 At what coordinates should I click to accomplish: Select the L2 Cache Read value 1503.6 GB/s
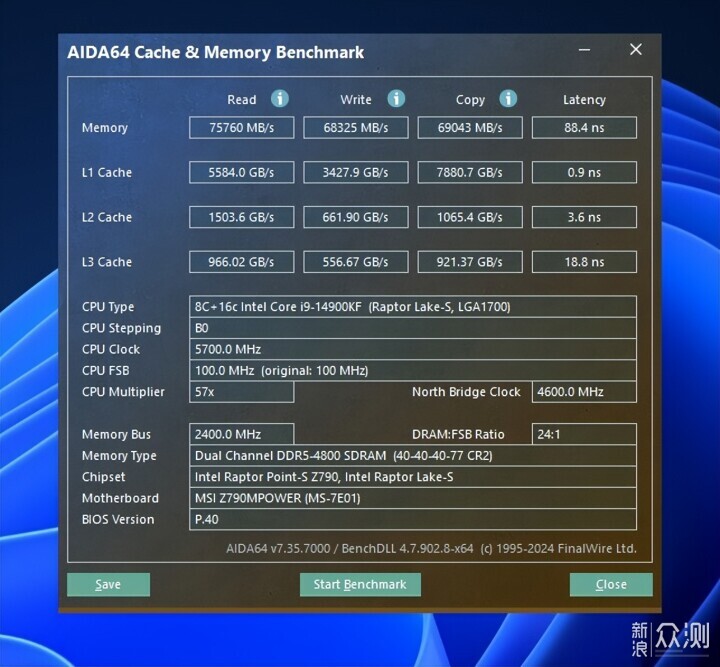point(242,217)
